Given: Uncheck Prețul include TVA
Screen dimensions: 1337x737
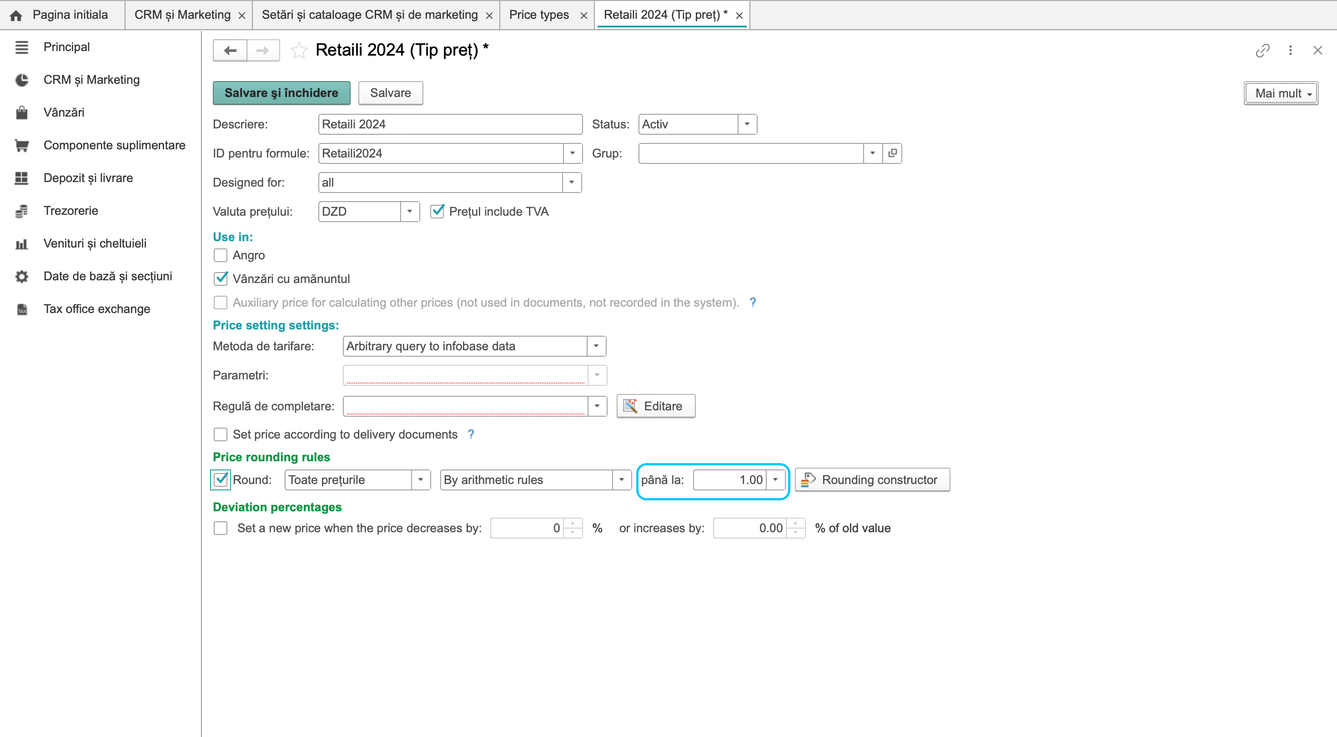Looking at the screenshot, I should pos(437,211).
